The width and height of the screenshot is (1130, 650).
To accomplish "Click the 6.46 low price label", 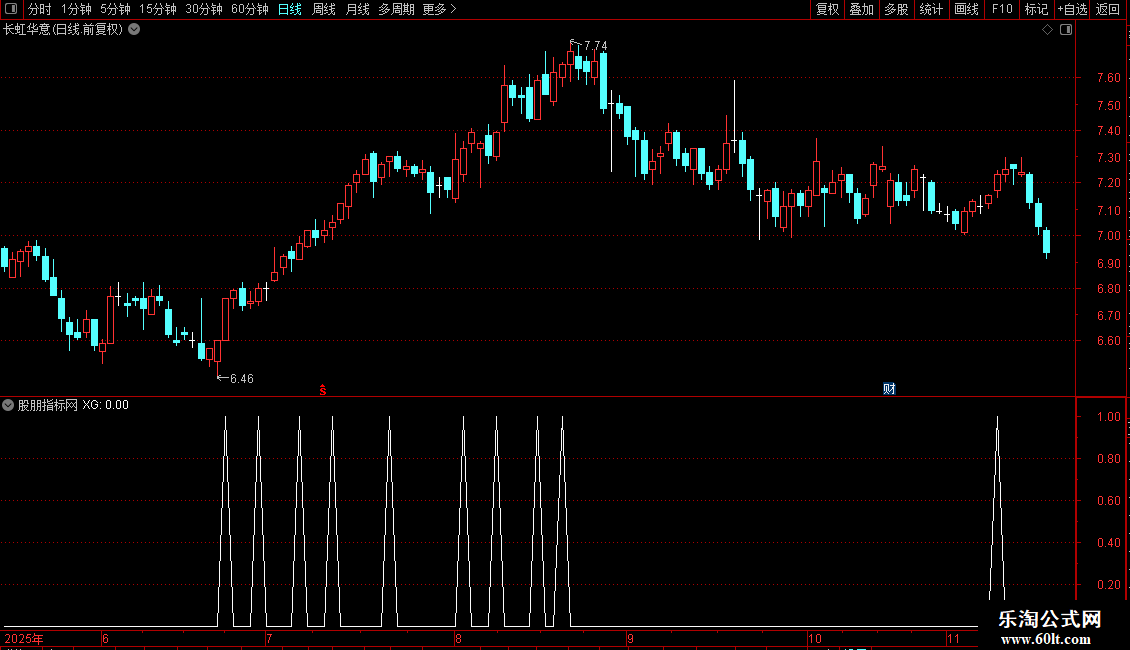I will pos(241,378).
